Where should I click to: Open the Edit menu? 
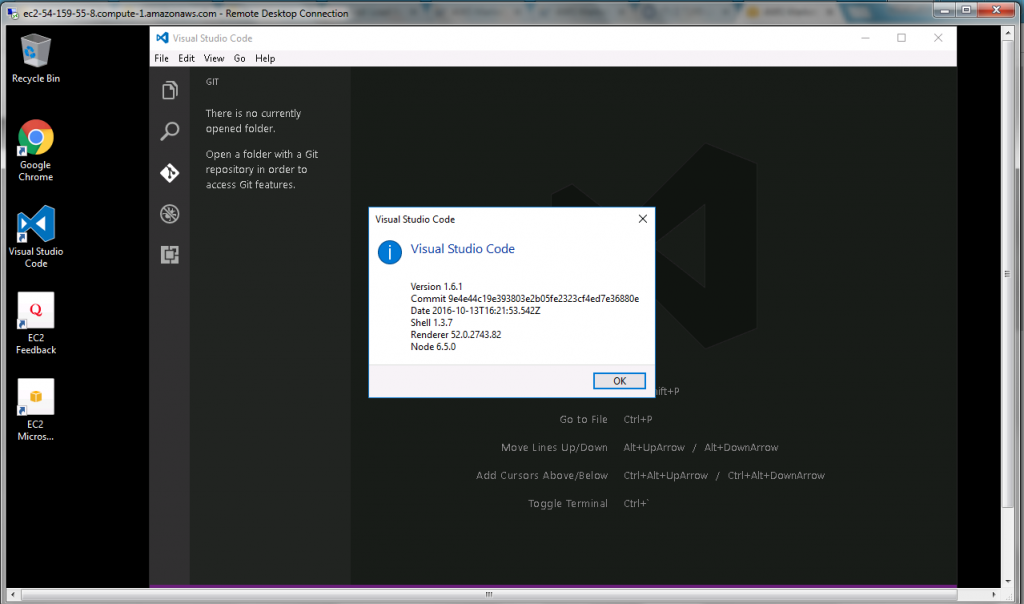click(186, 58)
